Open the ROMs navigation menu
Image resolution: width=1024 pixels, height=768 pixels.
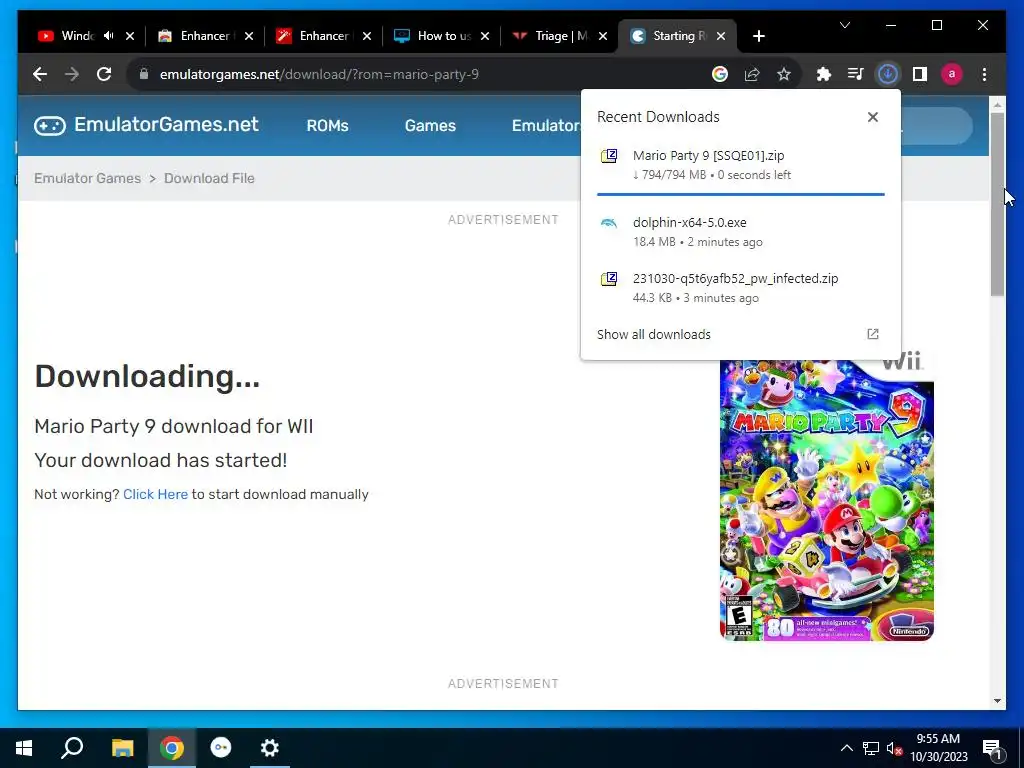[x=327, y=125]
